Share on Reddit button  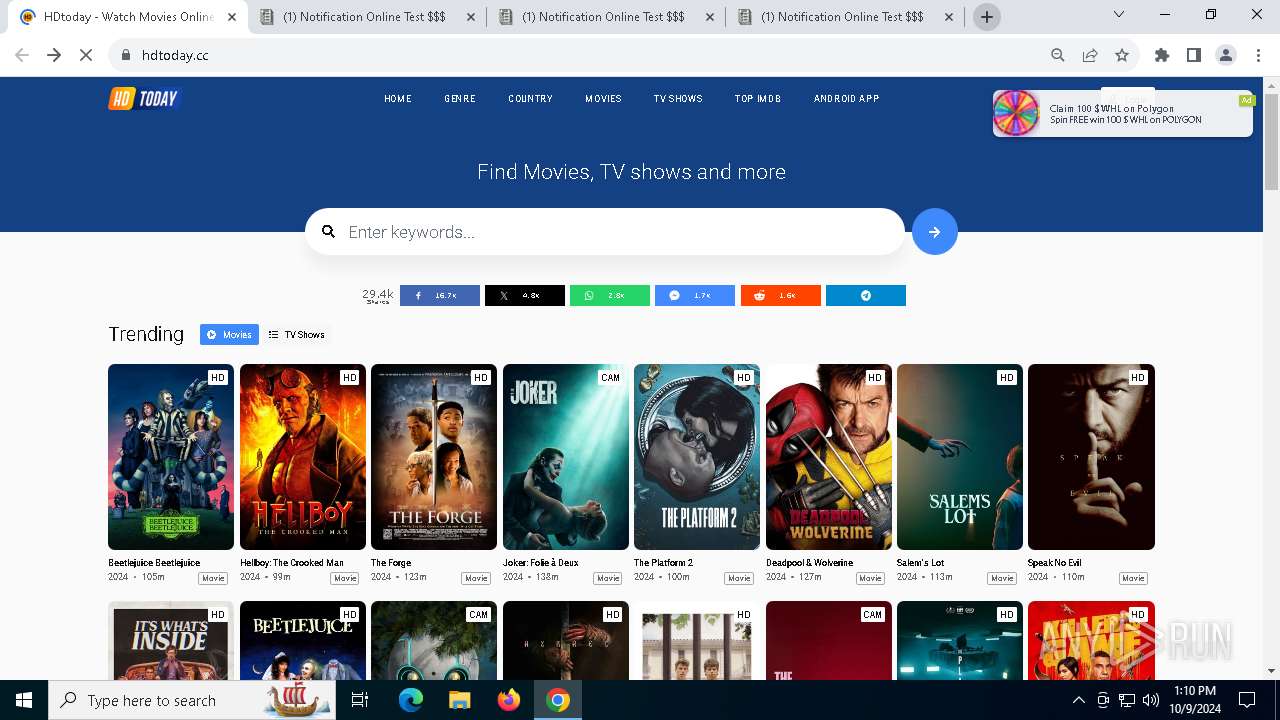coord(781,296)
